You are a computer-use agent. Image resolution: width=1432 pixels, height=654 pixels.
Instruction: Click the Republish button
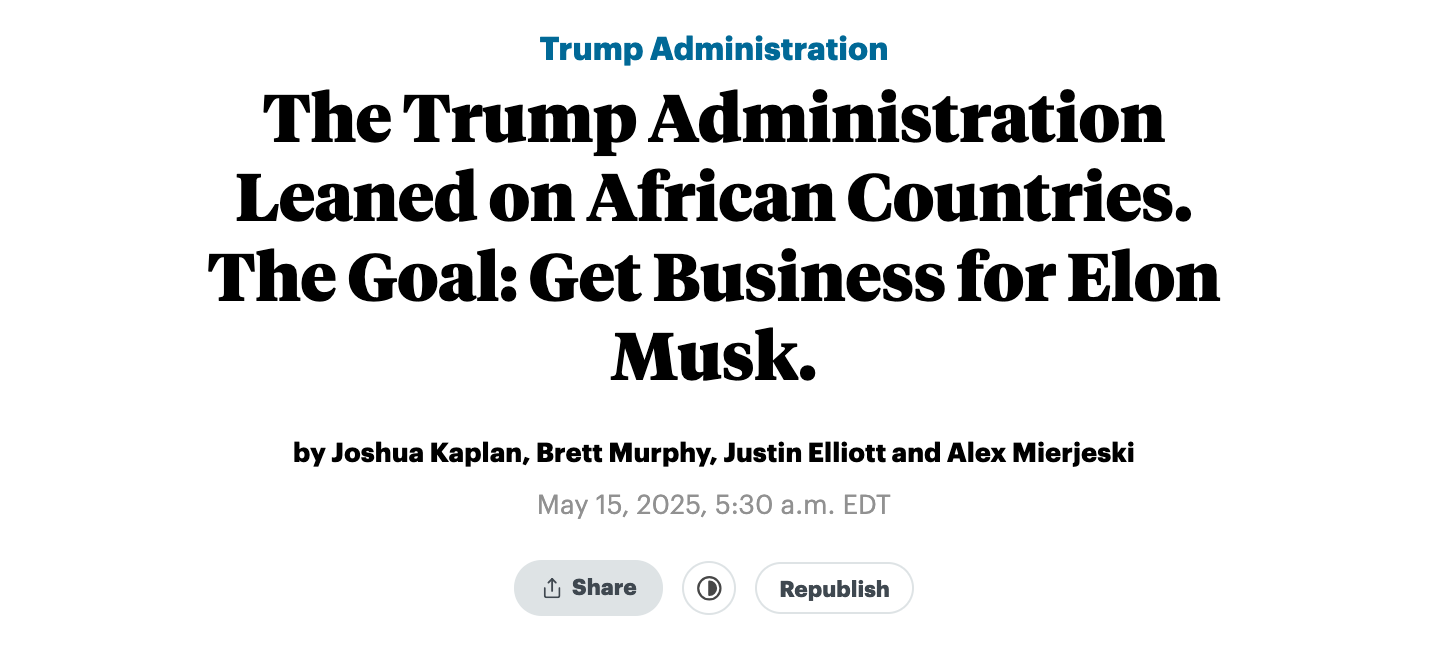point(834,588)
